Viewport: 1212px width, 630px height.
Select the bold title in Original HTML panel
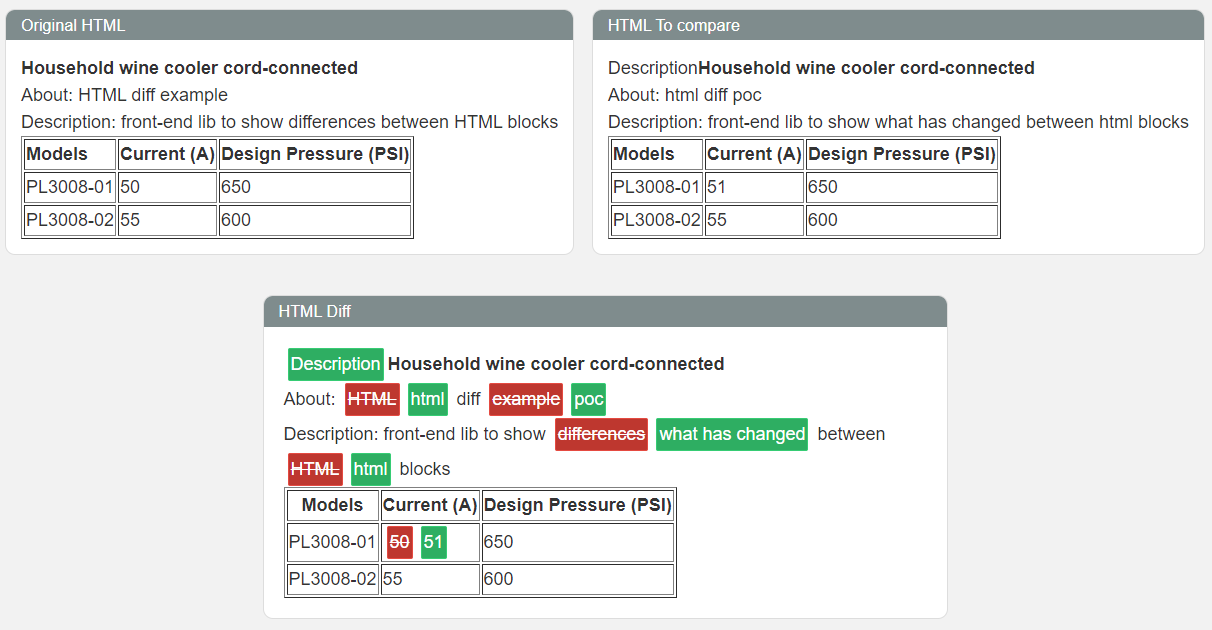(x=190, y=68)
